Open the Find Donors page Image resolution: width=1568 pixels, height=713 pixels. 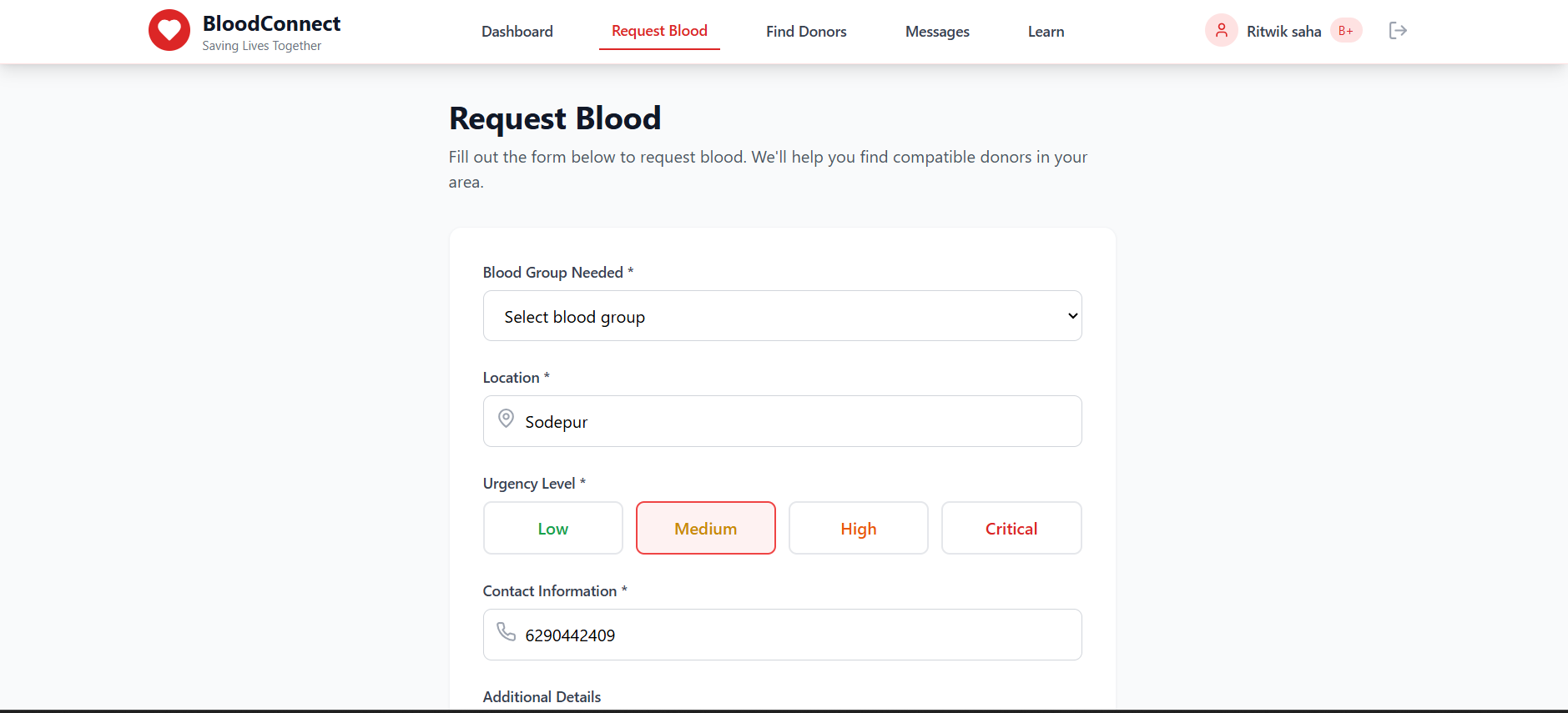[x=806, y=31]
